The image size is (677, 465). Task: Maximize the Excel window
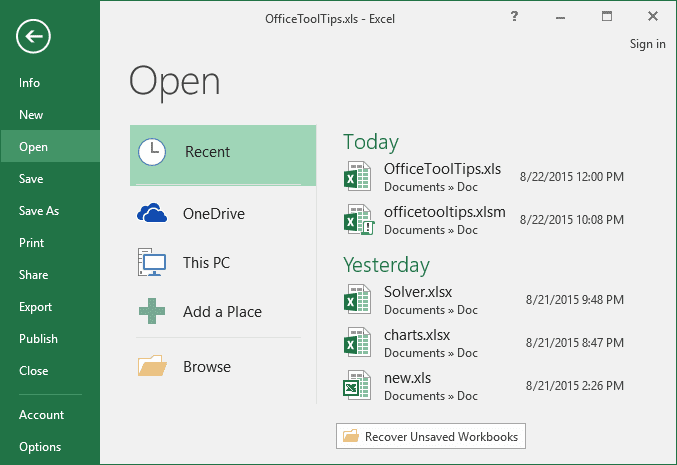click(x=607, y=16)
